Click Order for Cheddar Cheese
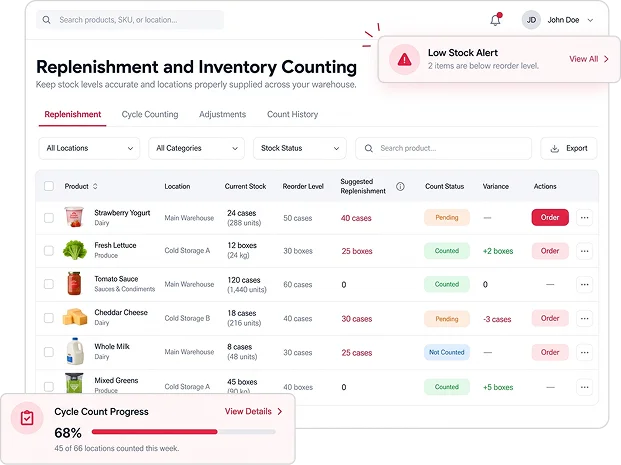Viewport: 621px width, 465px height. pyautogui.click(x=550, y=318)
